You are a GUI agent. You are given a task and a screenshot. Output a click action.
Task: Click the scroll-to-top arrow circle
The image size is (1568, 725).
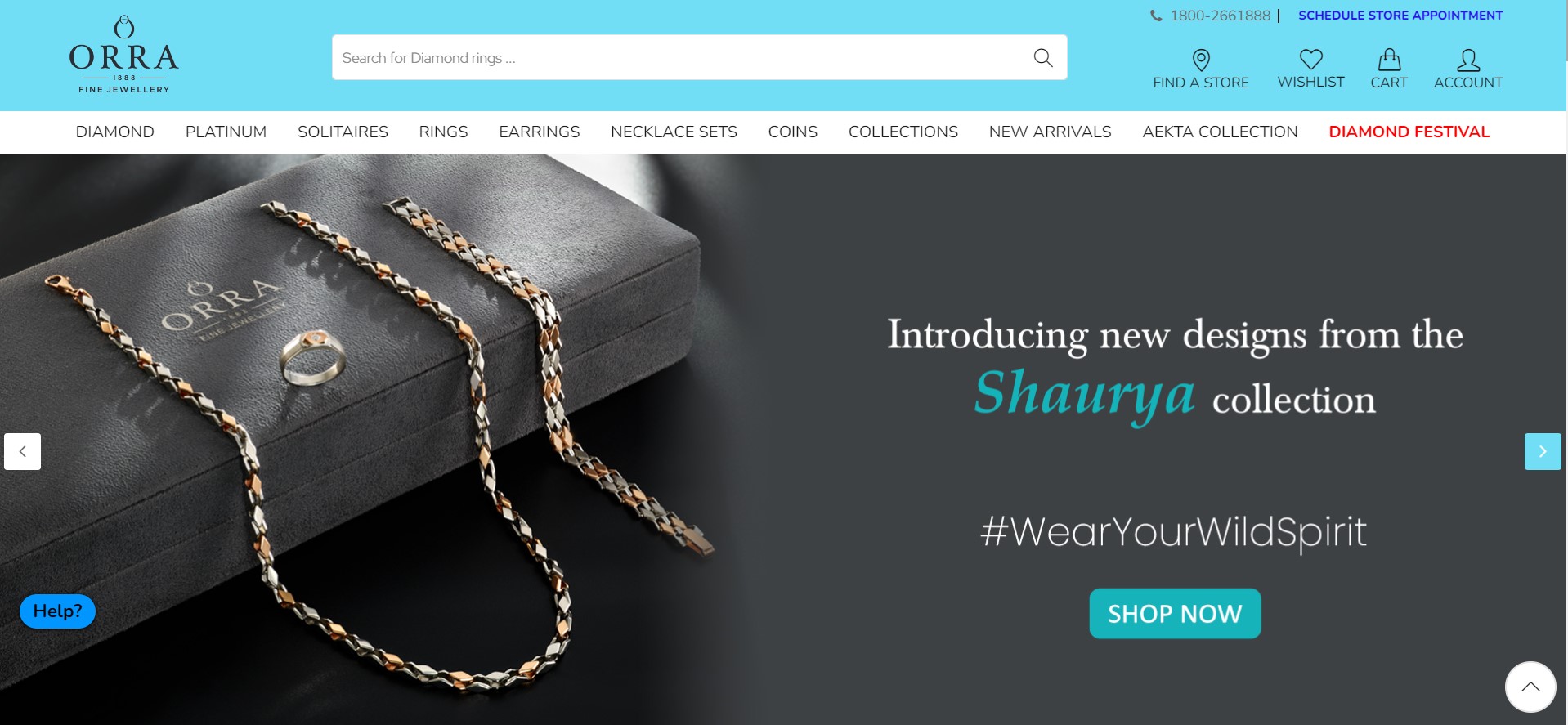[x=1530, y=687]
